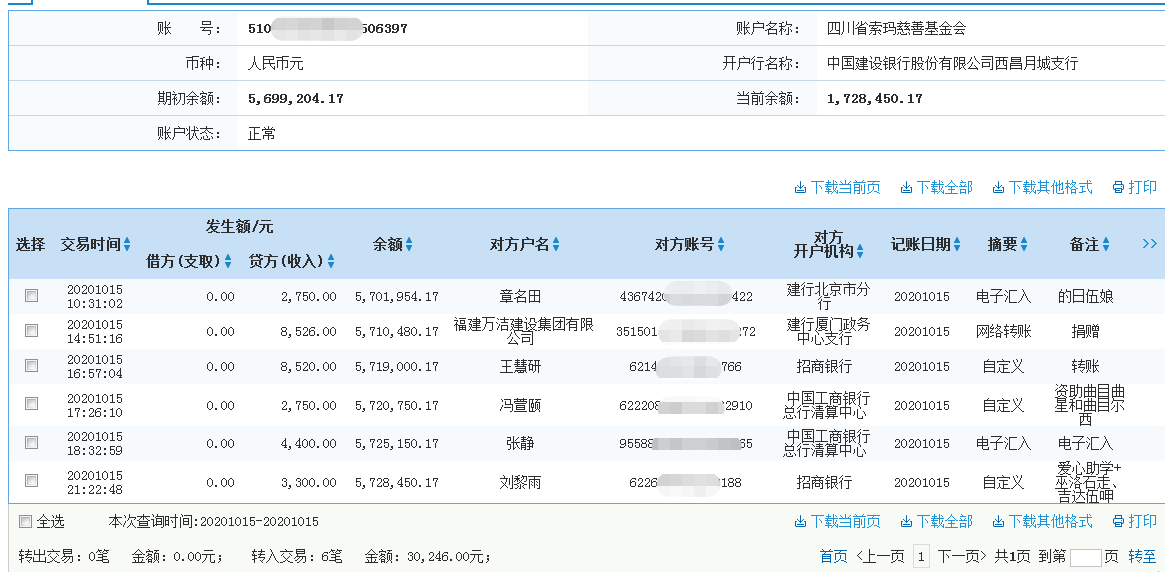This screenshot has height=572, width=1165.
Task: Sort counterparty account (对方账号) arrows
Action: (721, 244)
